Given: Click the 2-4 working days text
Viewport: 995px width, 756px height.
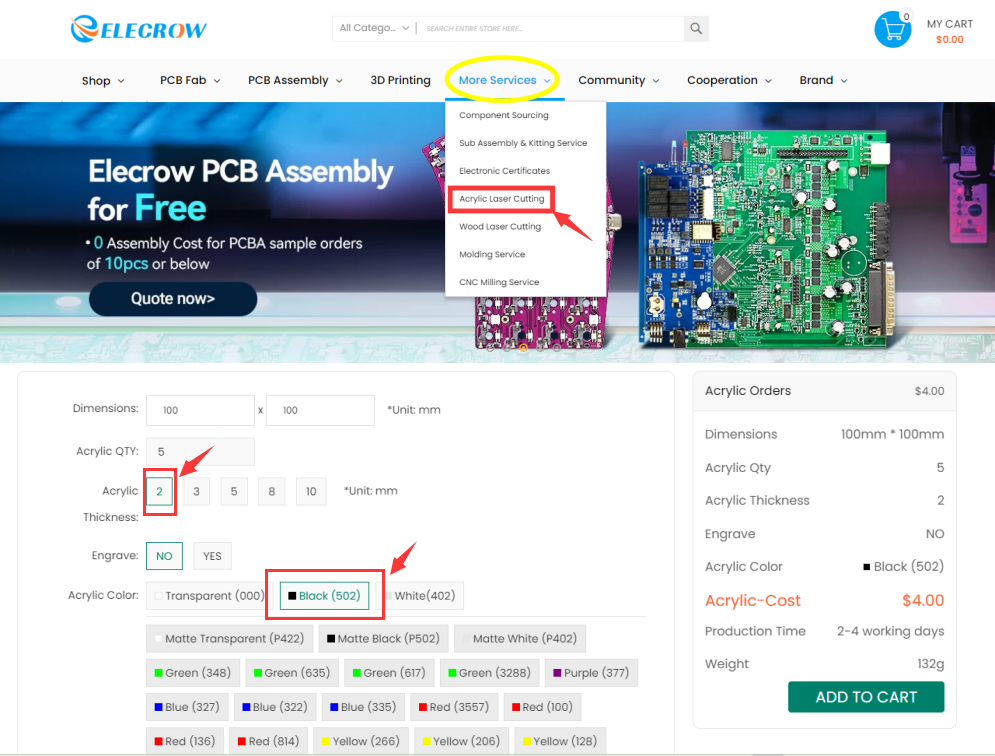Looking at the screenshot, I should pos(890,632).
